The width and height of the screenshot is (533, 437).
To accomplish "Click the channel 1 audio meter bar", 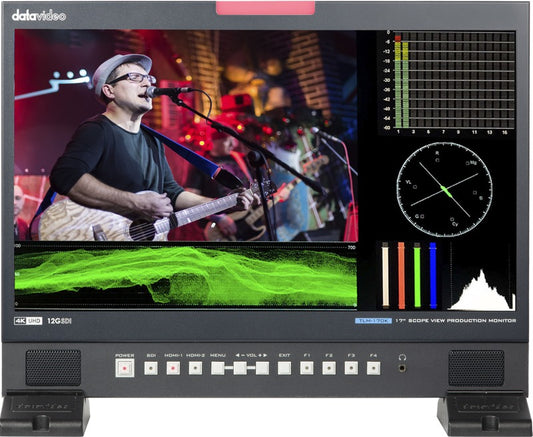I will tap(398, 82).
